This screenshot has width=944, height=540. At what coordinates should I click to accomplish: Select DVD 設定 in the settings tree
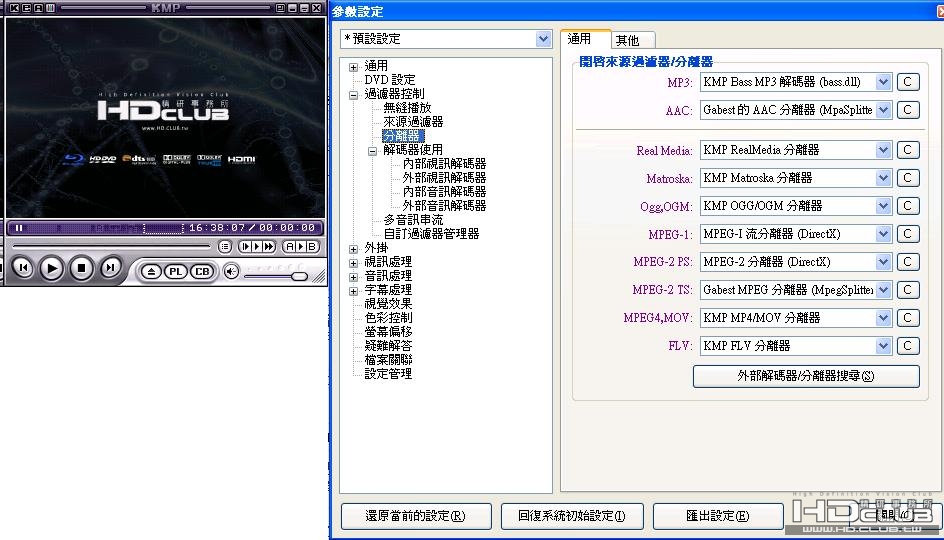click(x=390, y=79)
